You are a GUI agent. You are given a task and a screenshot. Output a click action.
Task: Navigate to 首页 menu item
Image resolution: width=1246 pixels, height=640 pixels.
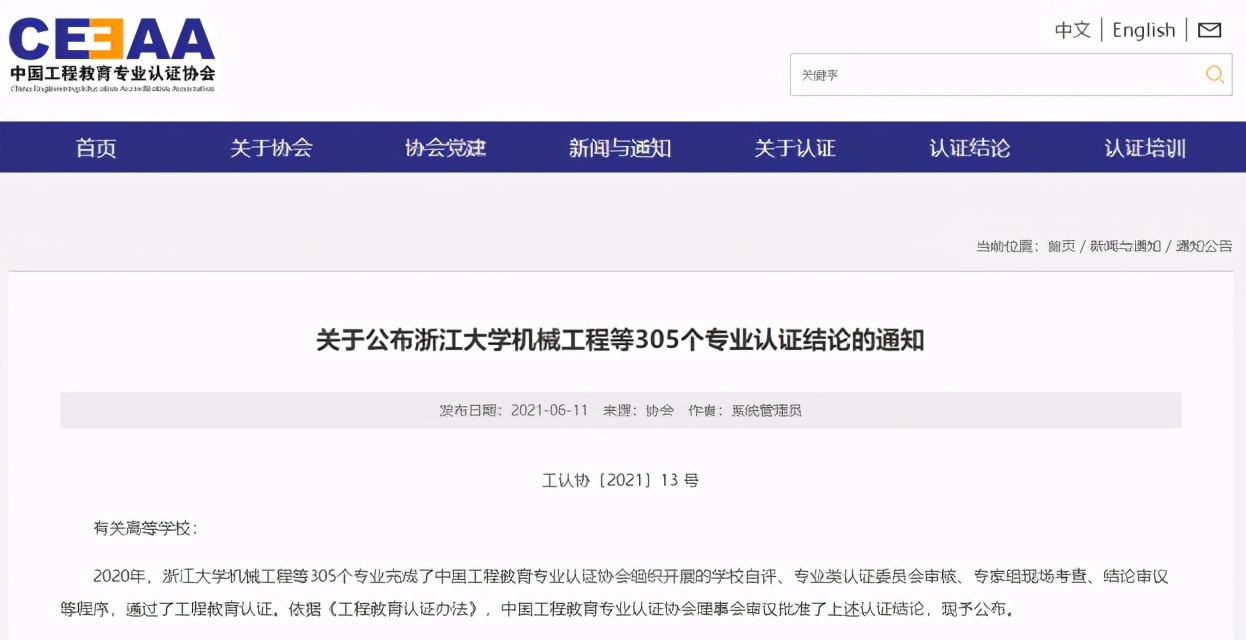coord(95,146)
